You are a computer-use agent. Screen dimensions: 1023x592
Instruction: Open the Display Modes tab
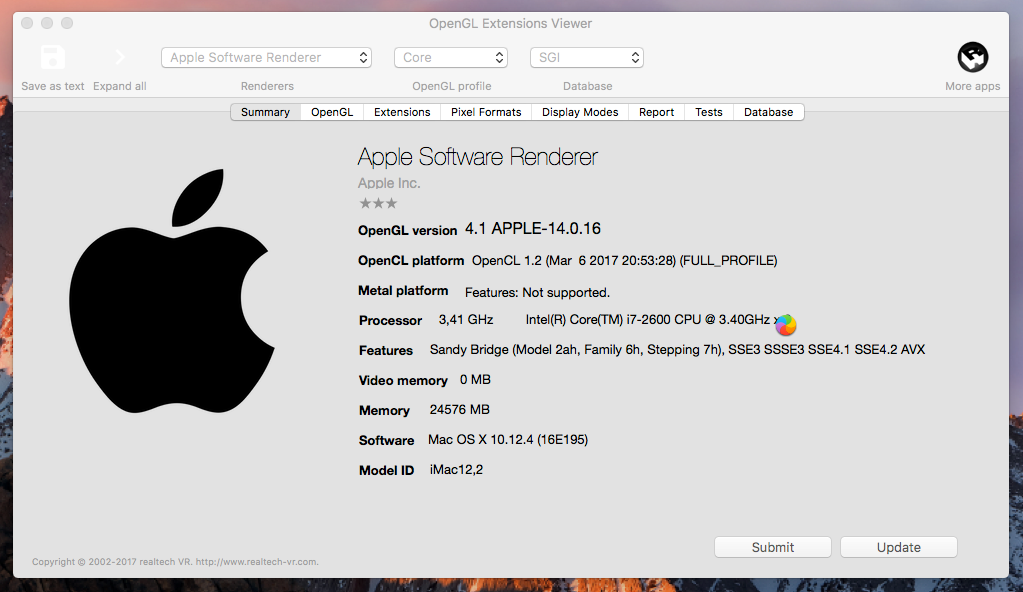coord(580,112)
